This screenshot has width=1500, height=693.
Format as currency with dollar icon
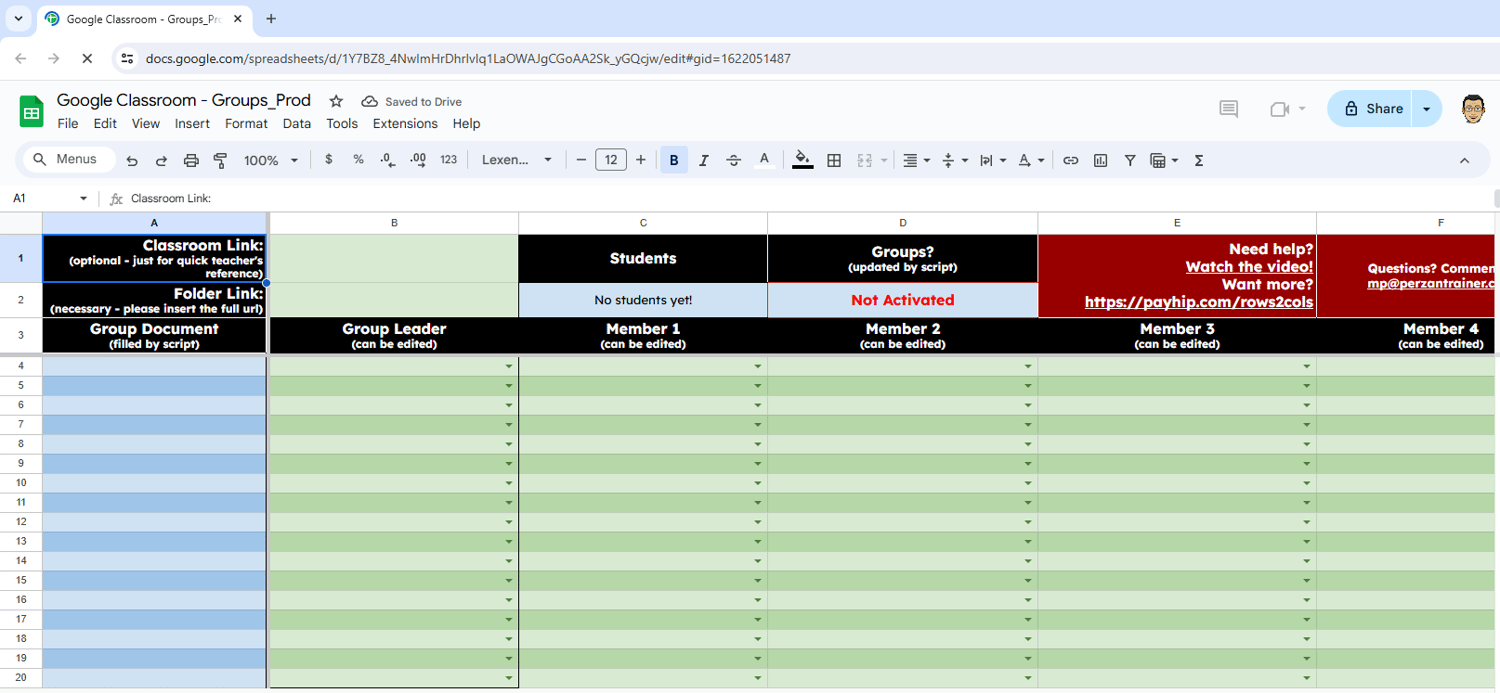[329, 160]
